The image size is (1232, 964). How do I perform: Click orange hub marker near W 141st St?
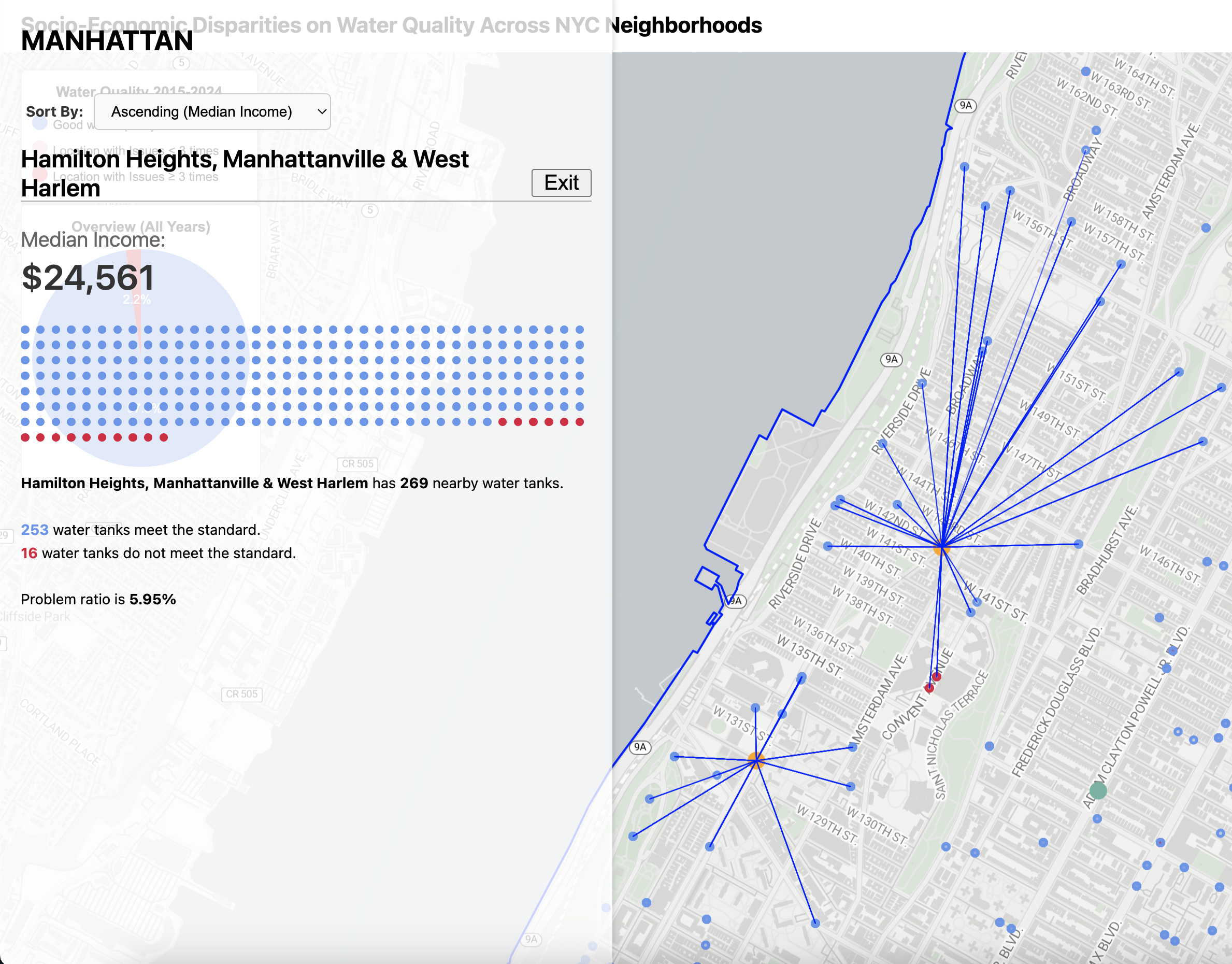(941, 546)
